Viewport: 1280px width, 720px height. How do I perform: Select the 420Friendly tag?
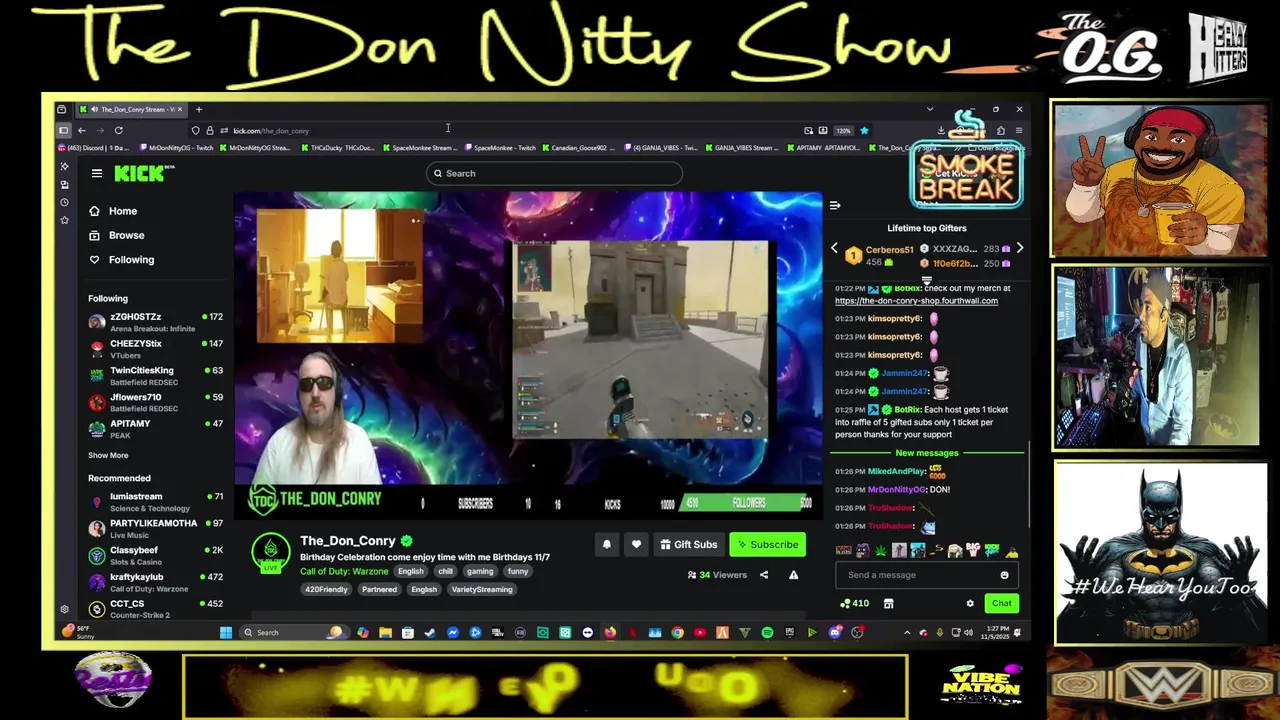(326, 590)
